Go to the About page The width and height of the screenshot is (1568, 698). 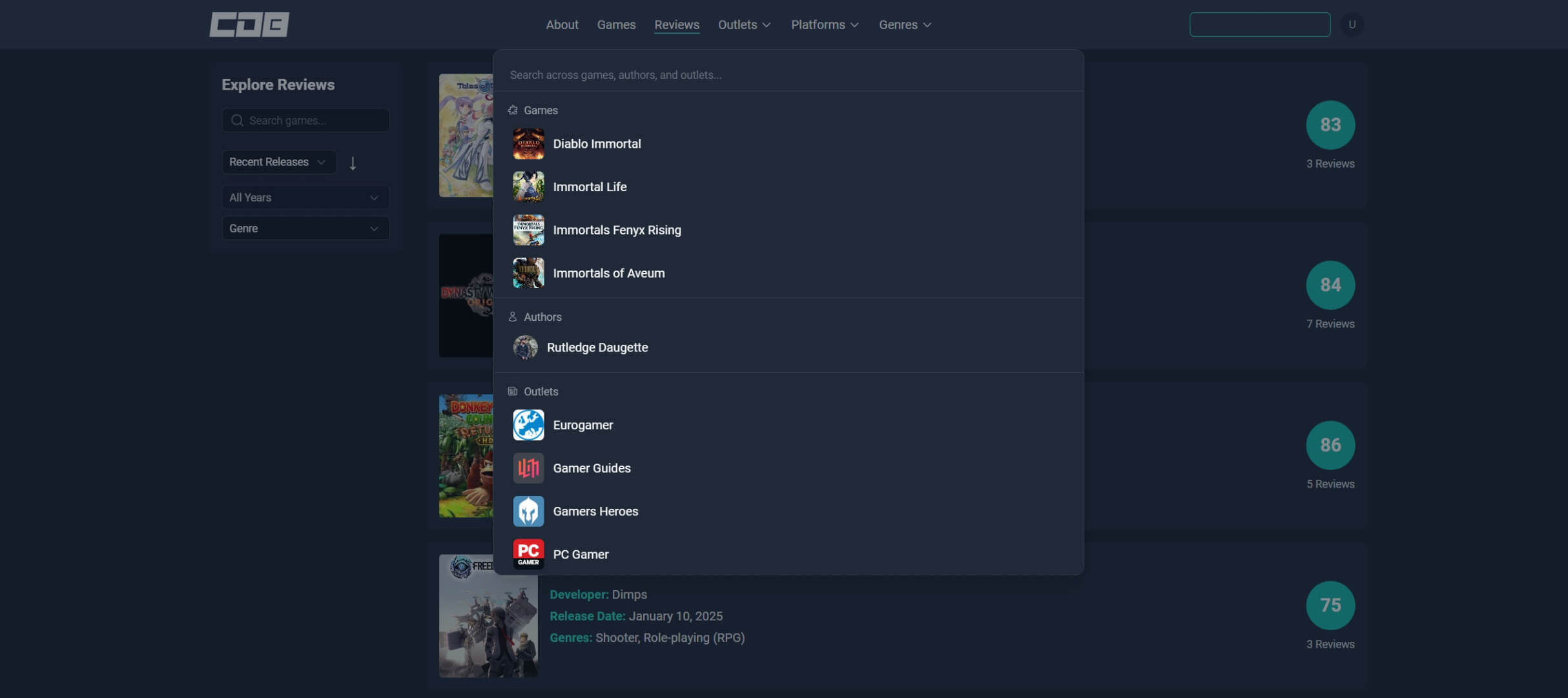562,25
